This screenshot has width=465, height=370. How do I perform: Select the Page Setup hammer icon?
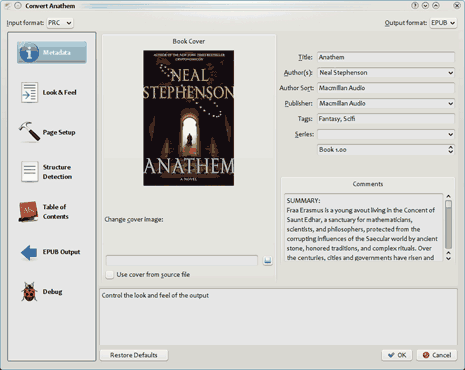tap(29, 132)
